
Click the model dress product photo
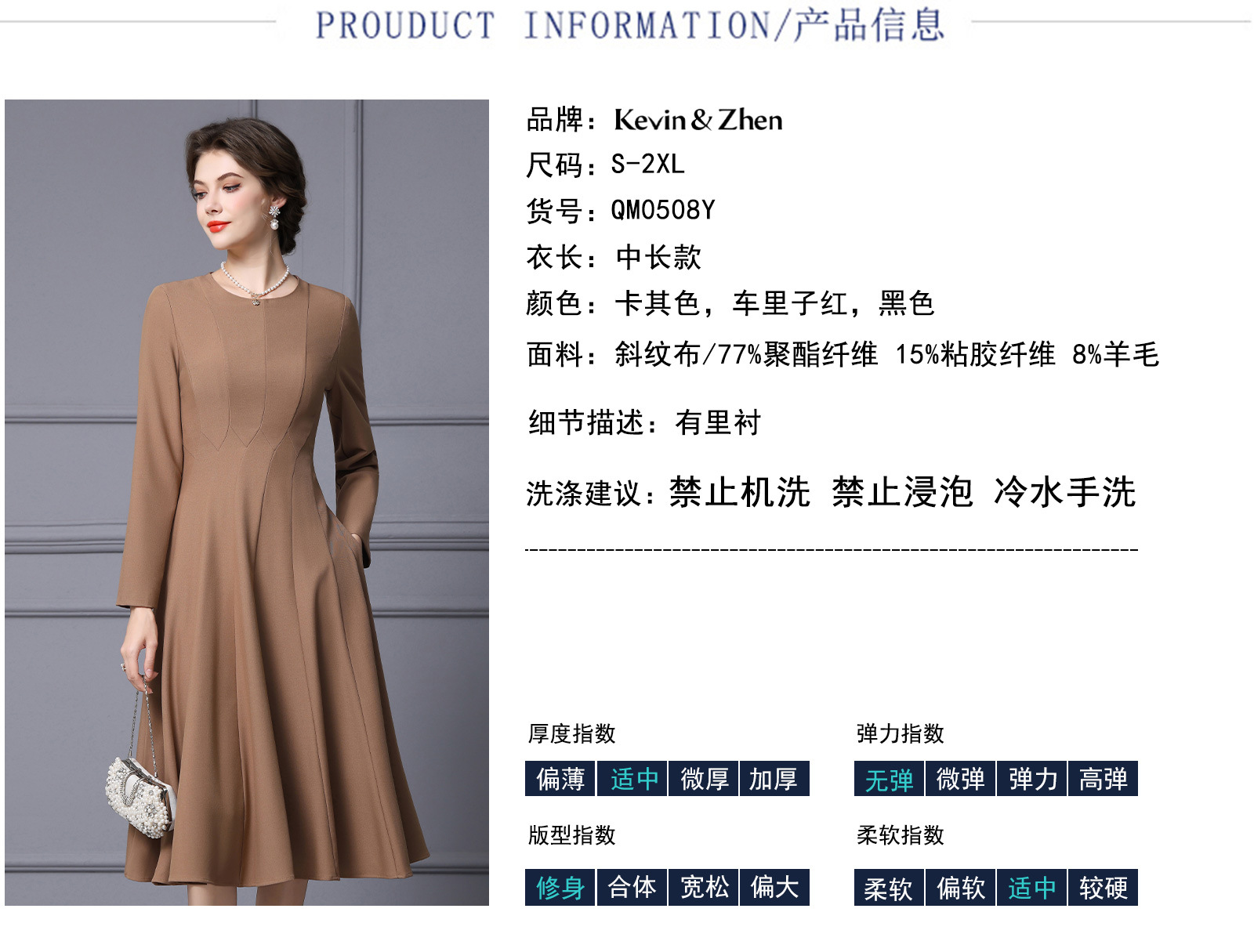click(x=247, y=502)
